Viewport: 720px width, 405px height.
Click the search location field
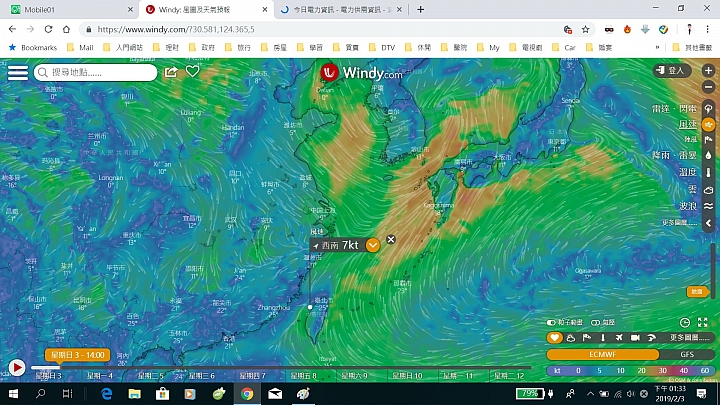(96, 73)
